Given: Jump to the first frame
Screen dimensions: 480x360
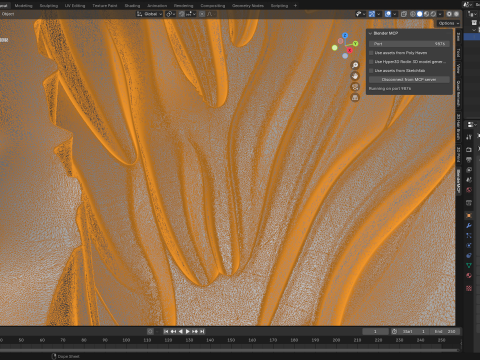Looking at the screenshot, I should click(x=166, y=331).
